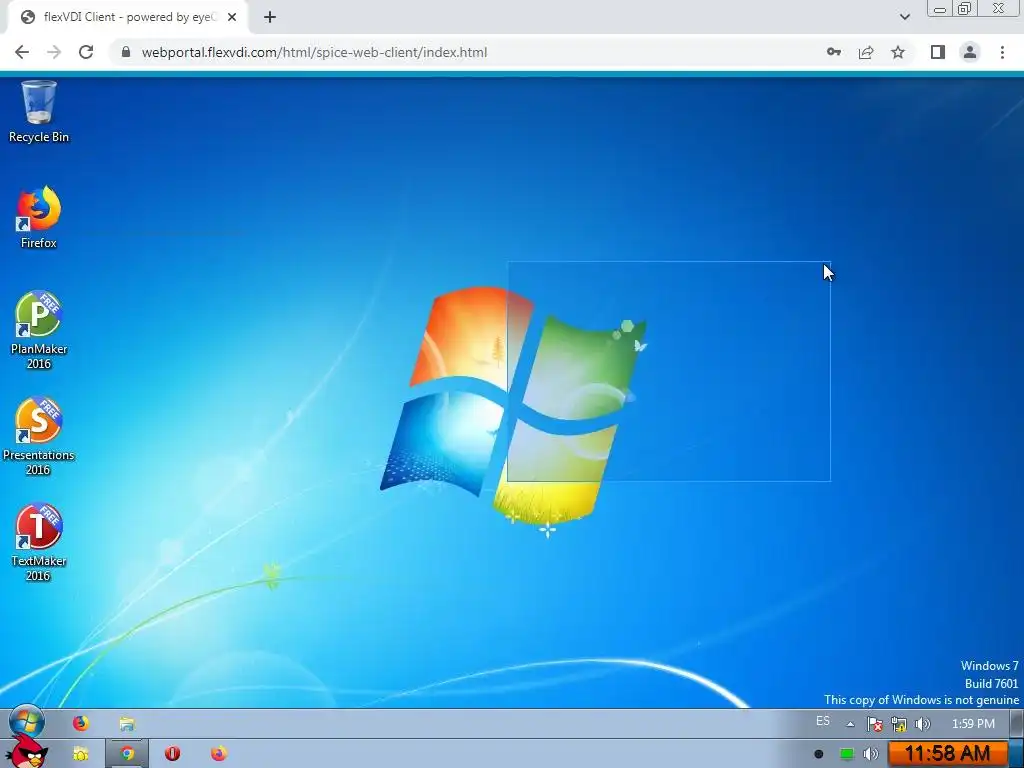1024x768 pixels.
Task: Open Action Center flag in the tray
Action: [x=874, y=724]
